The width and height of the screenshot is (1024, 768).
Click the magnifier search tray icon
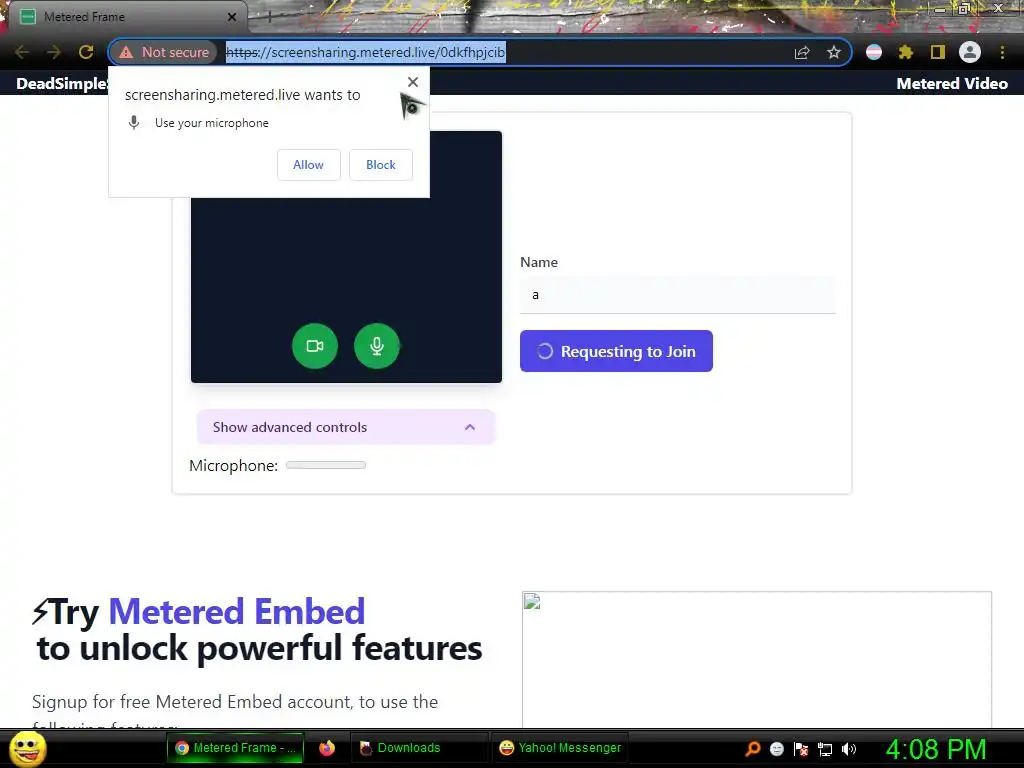tap(752, 748)
